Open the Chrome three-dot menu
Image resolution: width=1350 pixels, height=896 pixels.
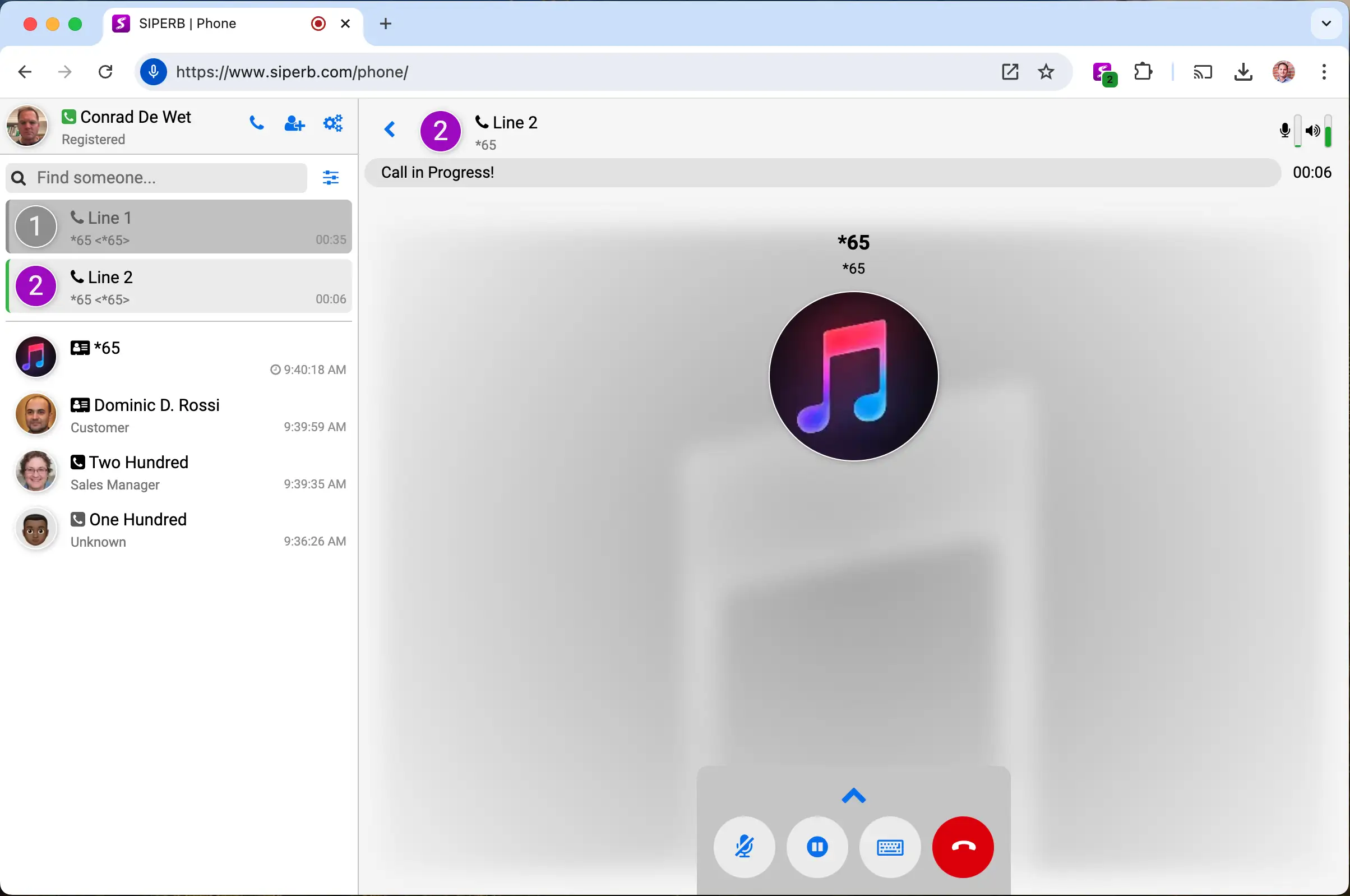tap(1324, 72)
